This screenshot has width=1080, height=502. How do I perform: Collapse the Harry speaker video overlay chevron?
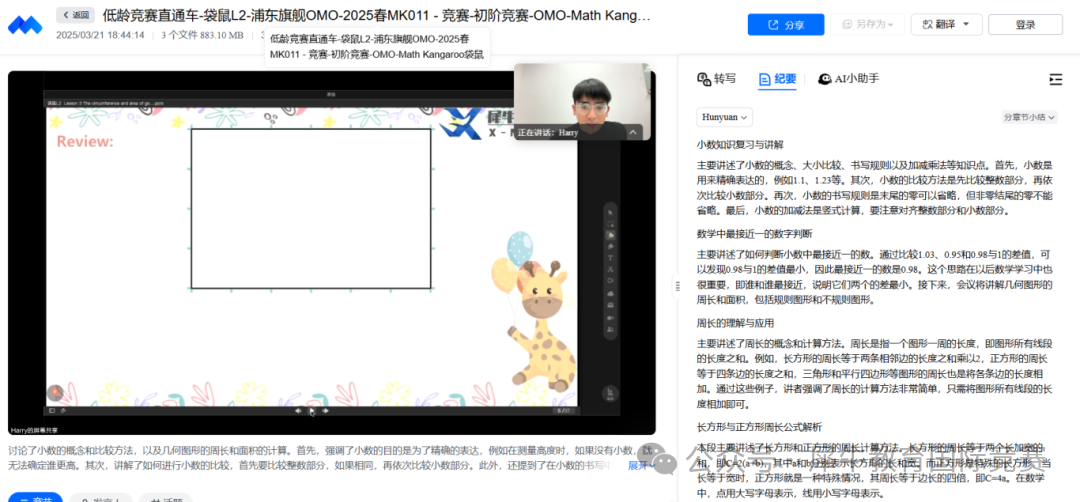click(x=632, y=132)
